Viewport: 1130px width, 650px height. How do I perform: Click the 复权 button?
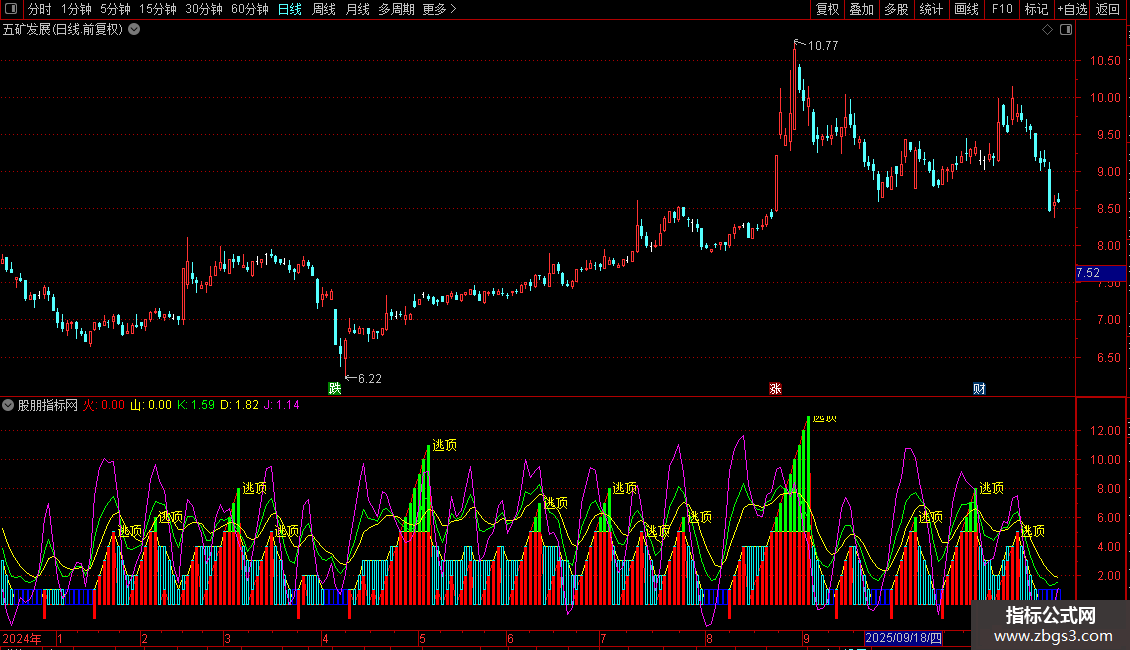[x=827, y=9]
